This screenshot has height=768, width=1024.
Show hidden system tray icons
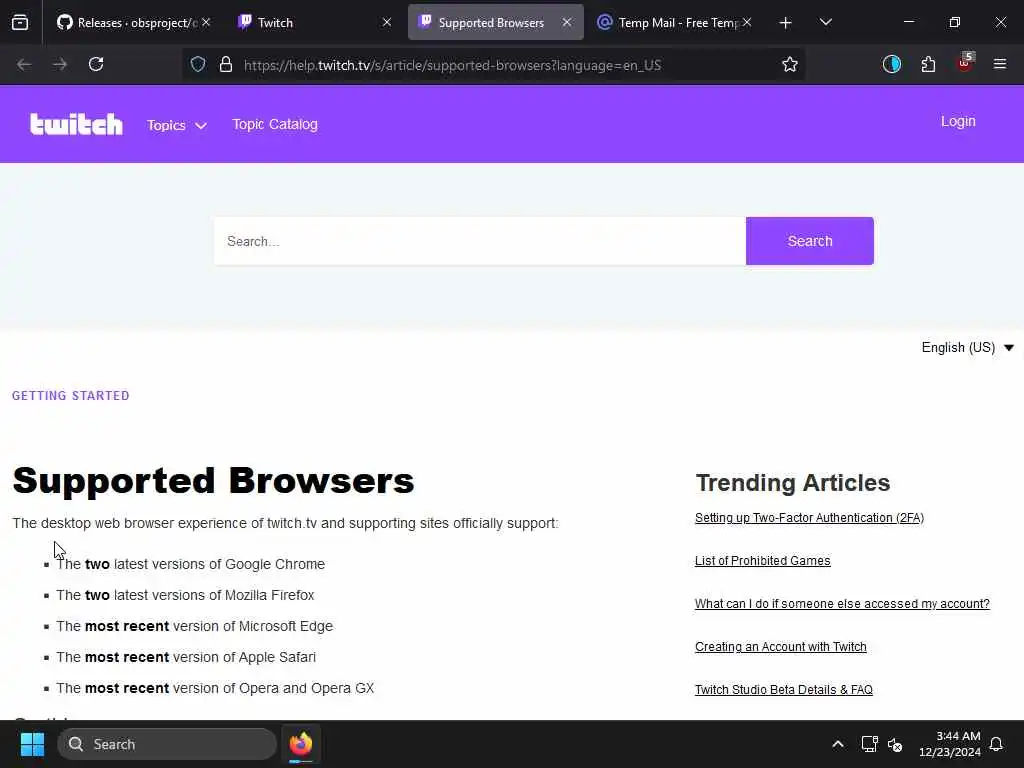tap(838, 744)
